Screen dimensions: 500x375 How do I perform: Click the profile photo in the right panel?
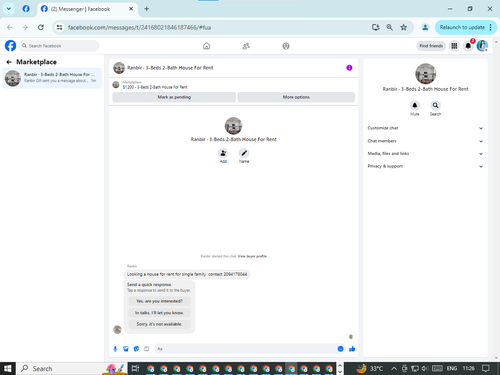click(x=425, y=74)
